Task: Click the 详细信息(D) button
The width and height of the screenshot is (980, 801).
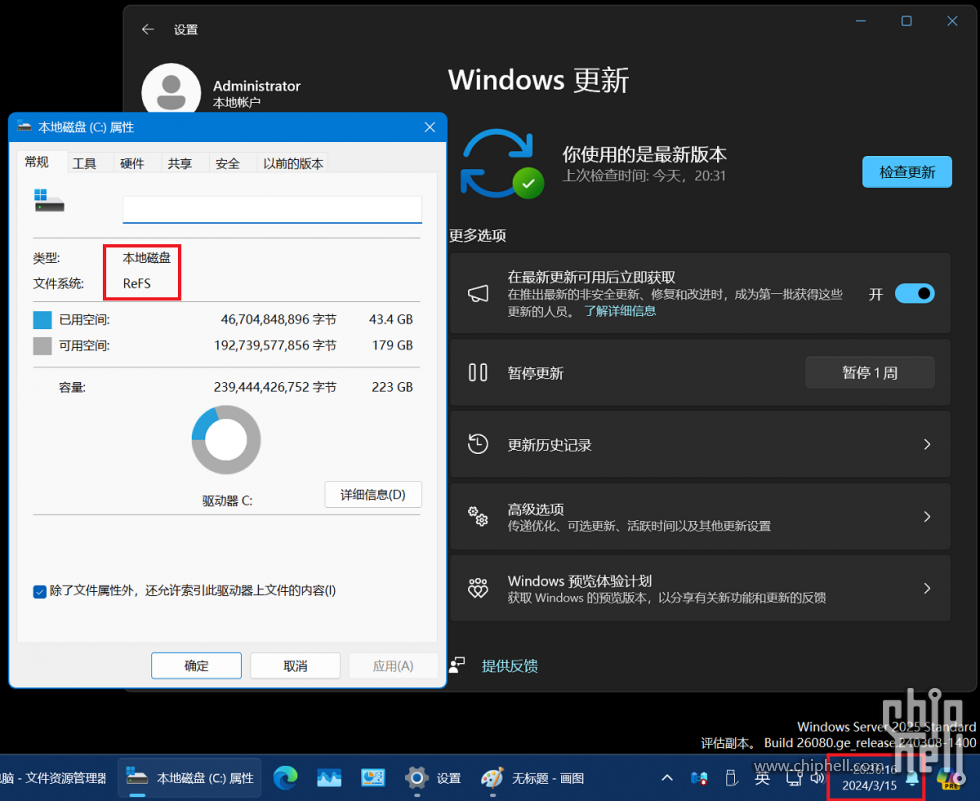Action: click(373, 494)
